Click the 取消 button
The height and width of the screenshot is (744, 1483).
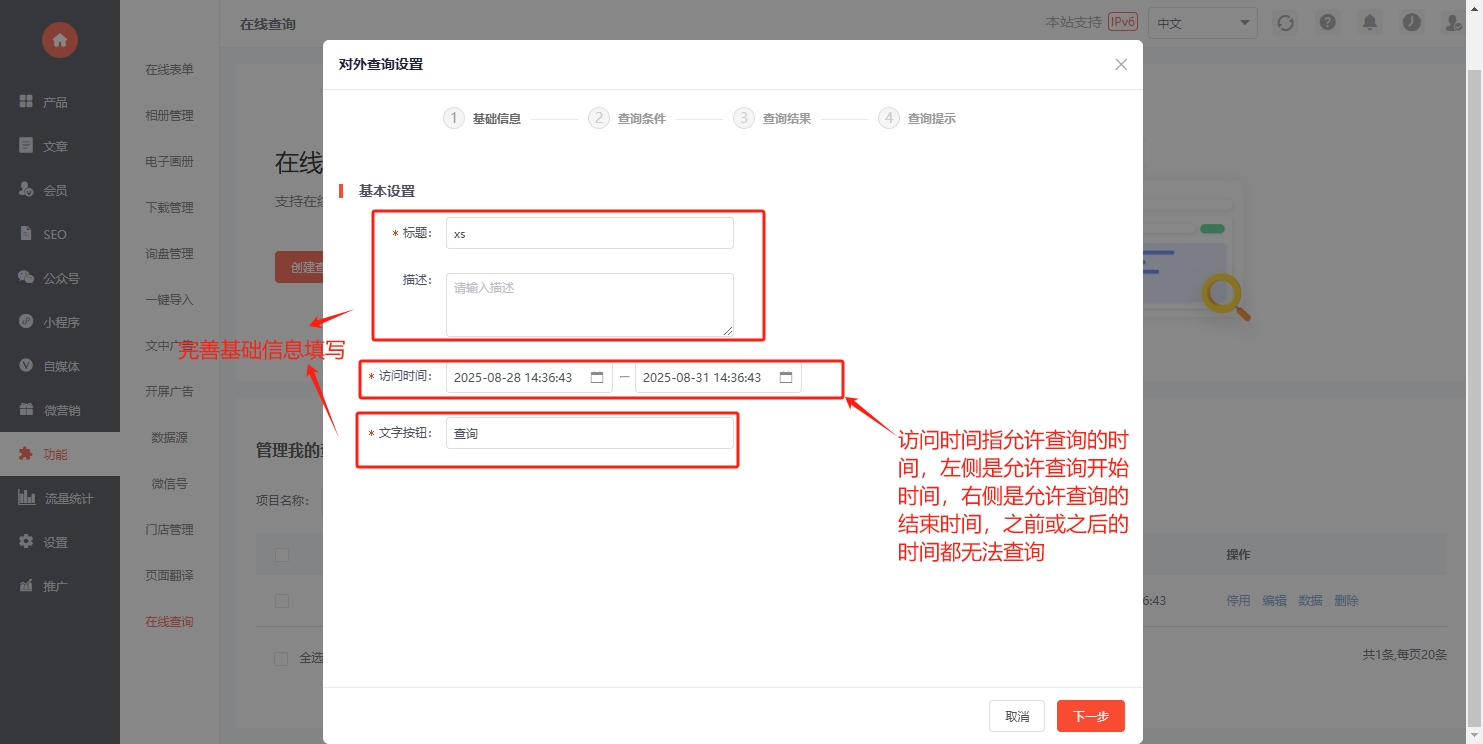1017,716
